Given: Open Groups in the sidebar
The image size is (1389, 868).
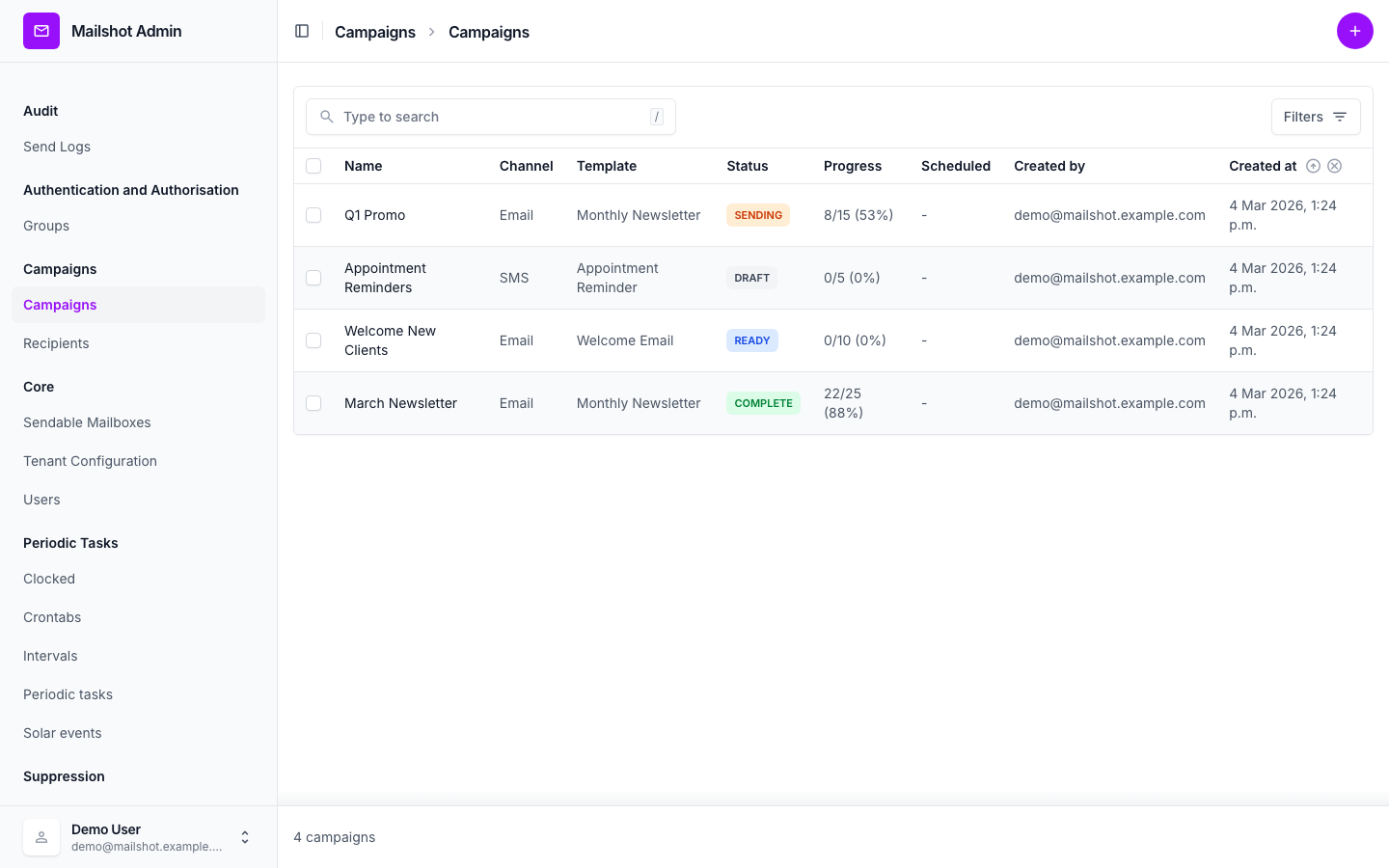Looking at the screenshot, I should [x=46, y=226].
